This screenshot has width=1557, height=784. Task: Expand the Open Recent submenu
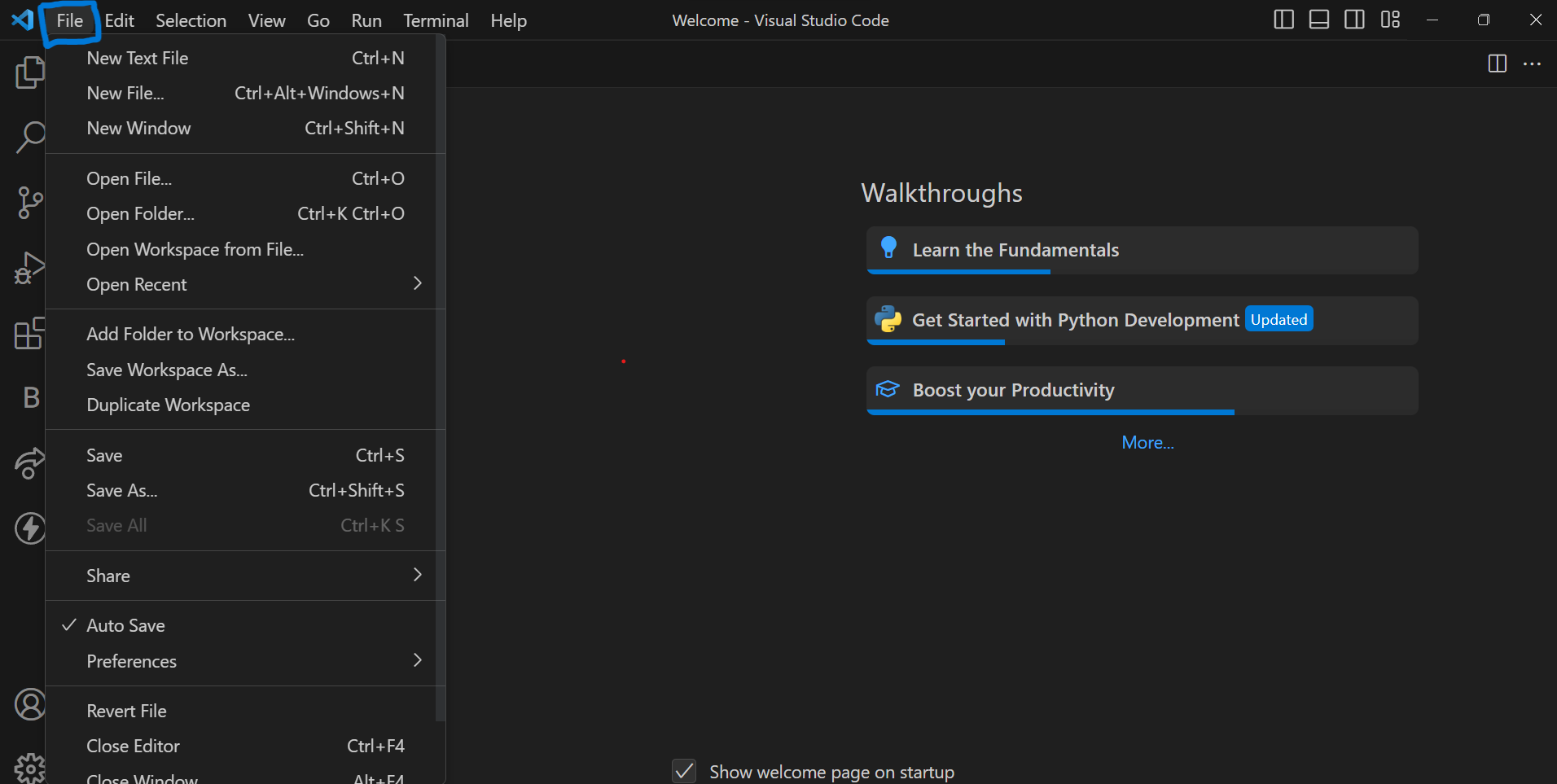pyautogui.click(x=245, y=284)
